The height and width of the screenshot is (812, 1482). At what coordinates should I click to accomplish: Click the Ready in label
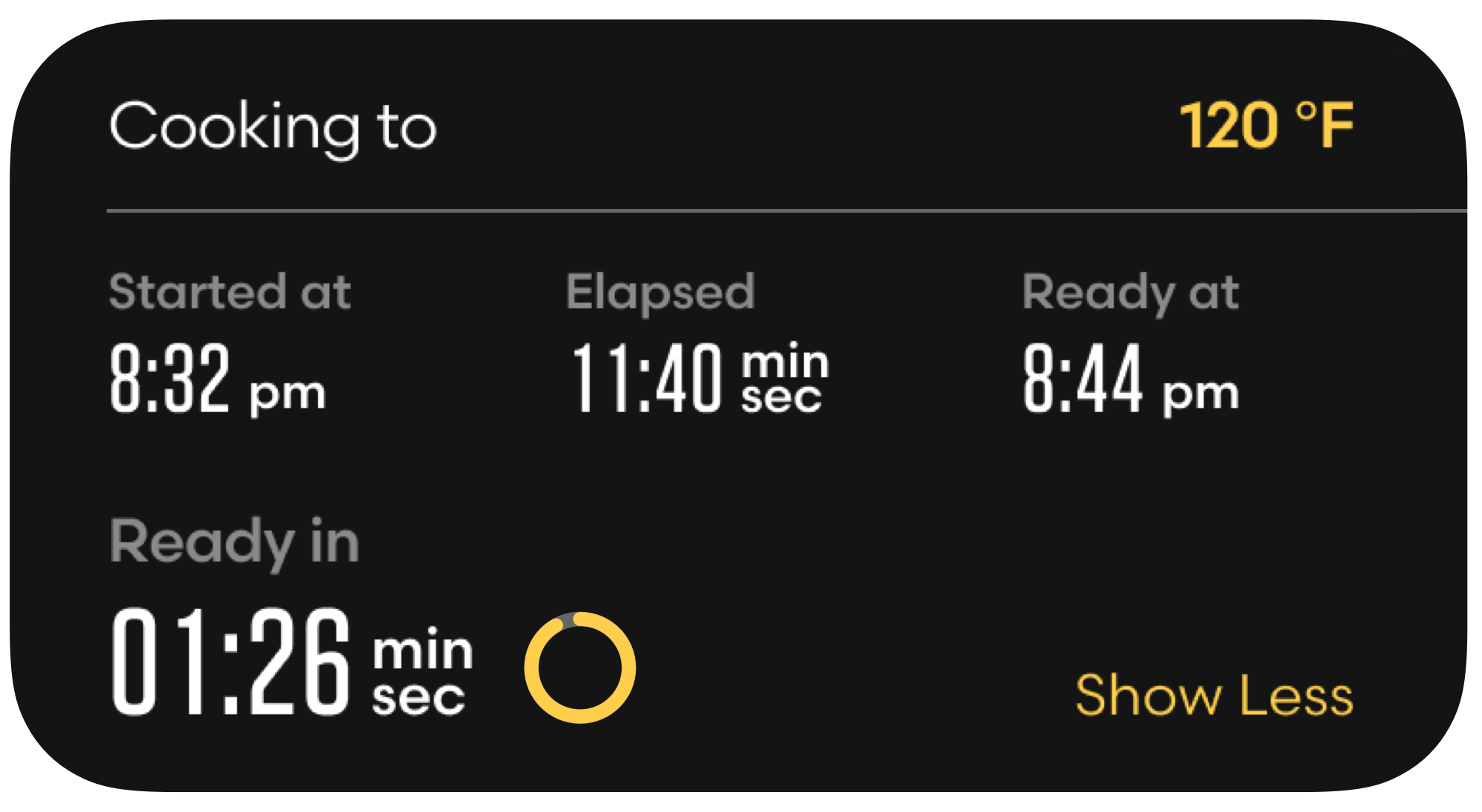tap(234, 542)
